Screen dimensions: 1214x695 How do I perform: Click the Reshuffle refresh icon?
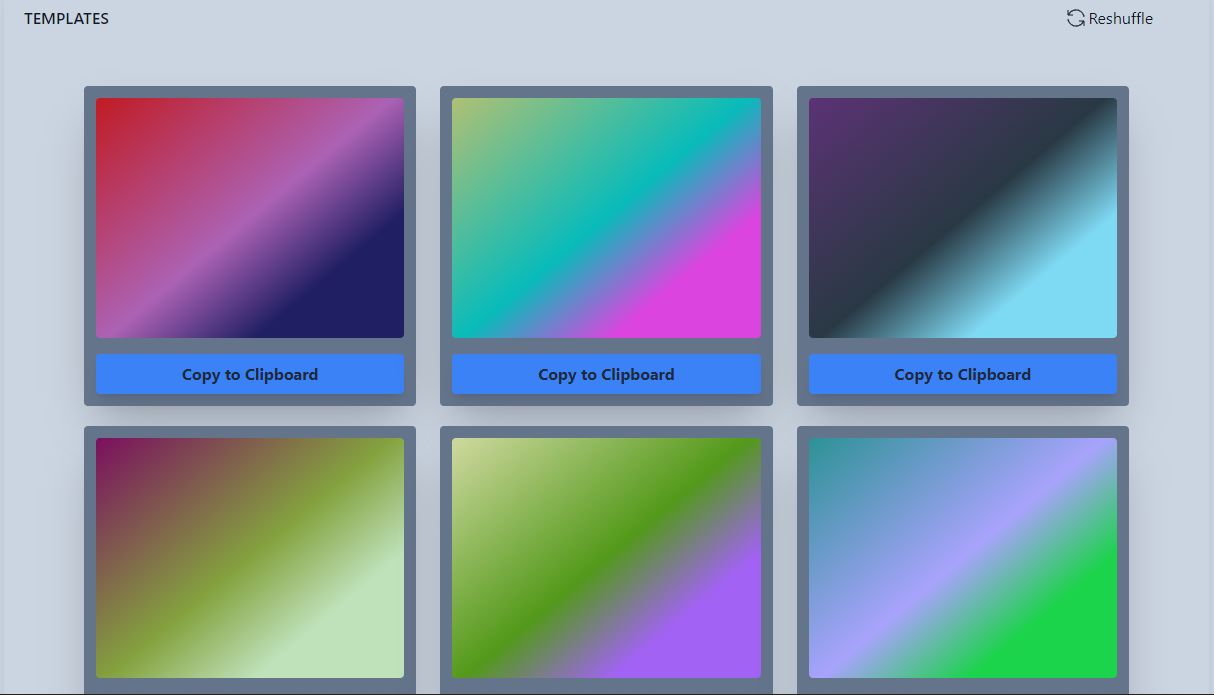tap(1076, 18)
